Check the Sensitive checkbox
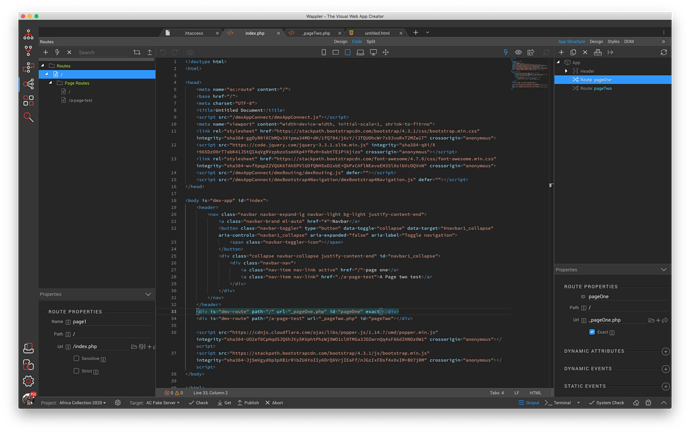The width and height of the screenshot is (690, 433). pyautogui.click(x=77, y=358)
